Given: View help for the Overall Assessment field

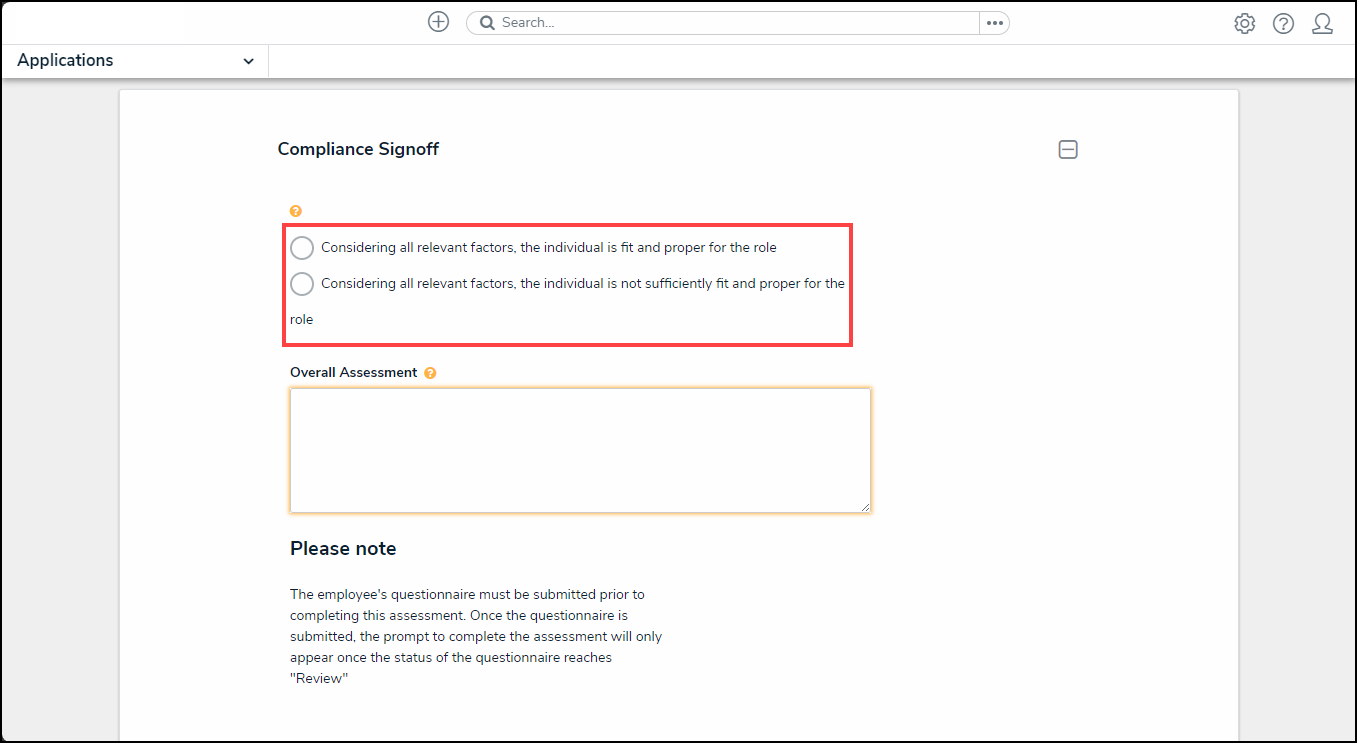Looking at the screenshot, I should (430, 372).
